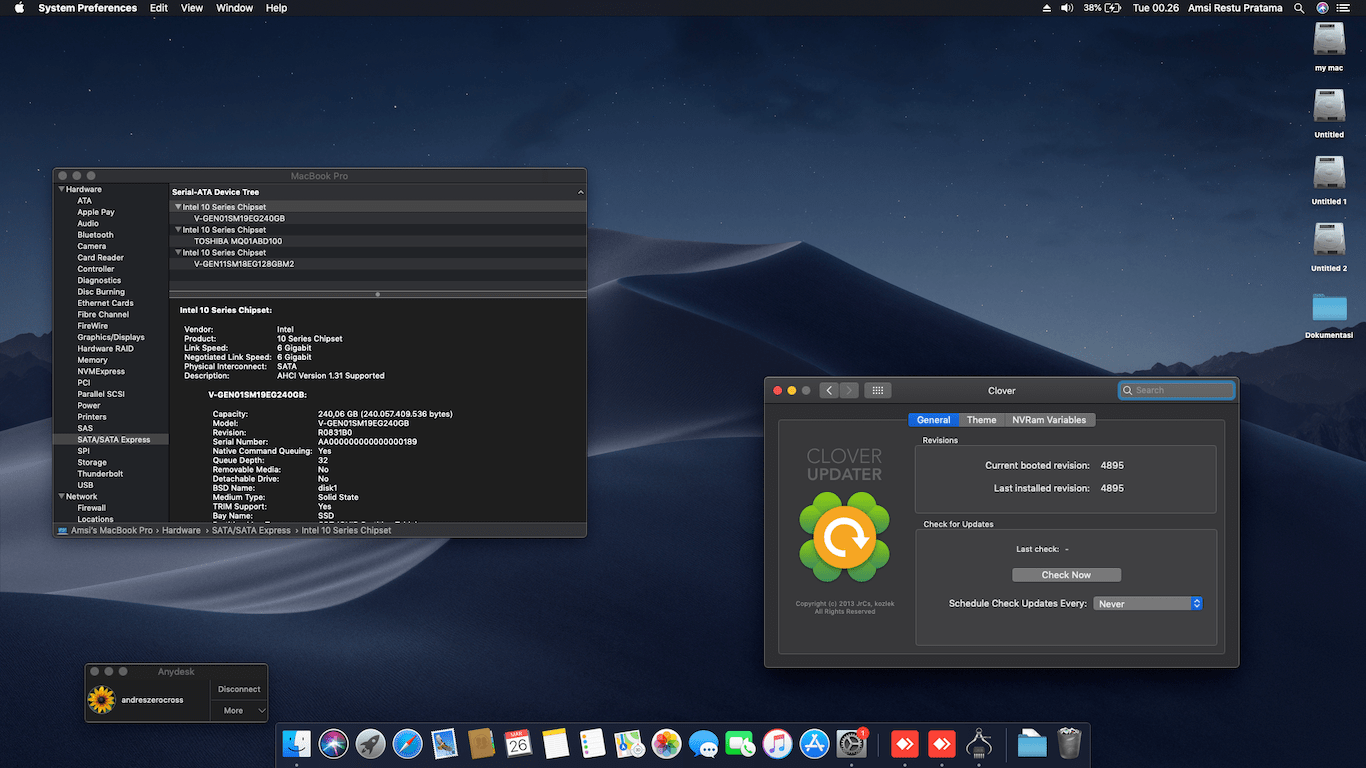Screen dimensions: 1366x768
Task: Click the back arrow in the Clover window
Action: point(828,390)
